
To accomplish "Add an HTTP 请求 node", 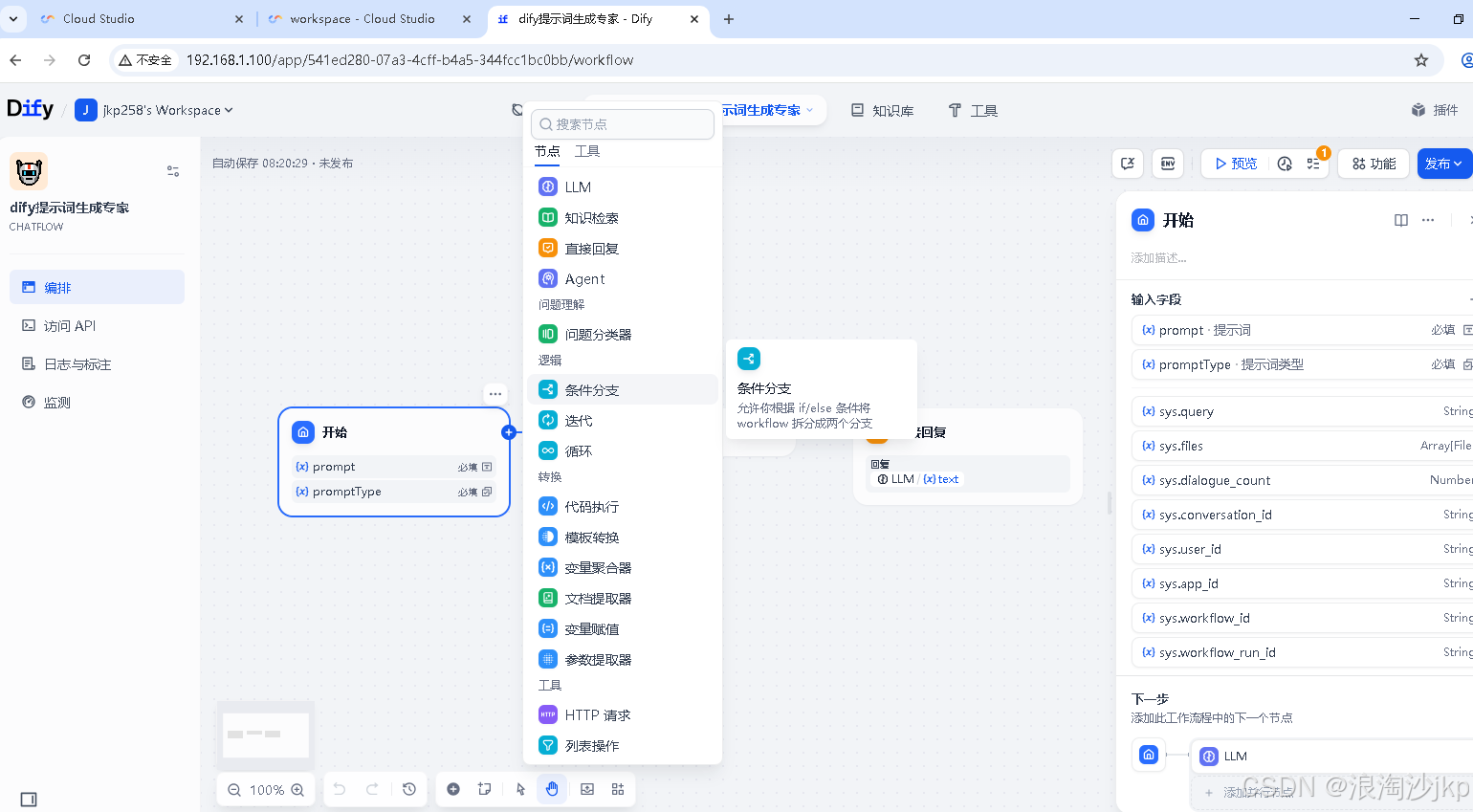I will pos(623,715).
